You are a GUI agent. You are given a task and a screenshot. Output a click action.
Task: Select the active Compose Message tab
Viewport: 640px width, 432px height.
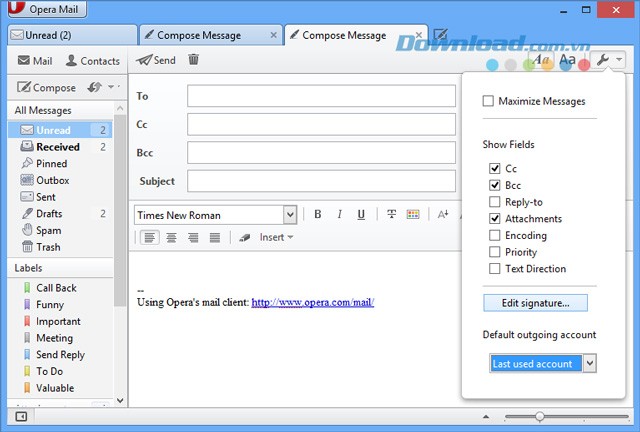[356, 36]
